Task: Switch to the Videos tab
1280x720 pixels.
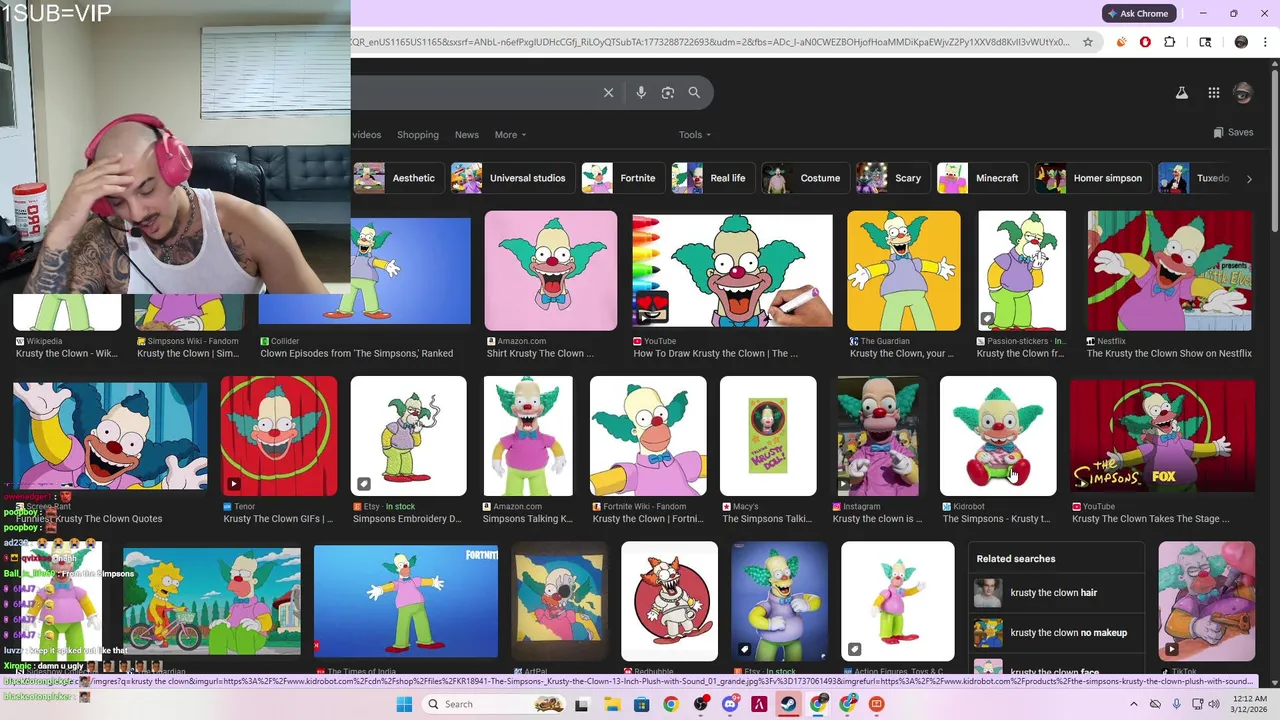Action: pyautogui.click(x=366, y=135)
